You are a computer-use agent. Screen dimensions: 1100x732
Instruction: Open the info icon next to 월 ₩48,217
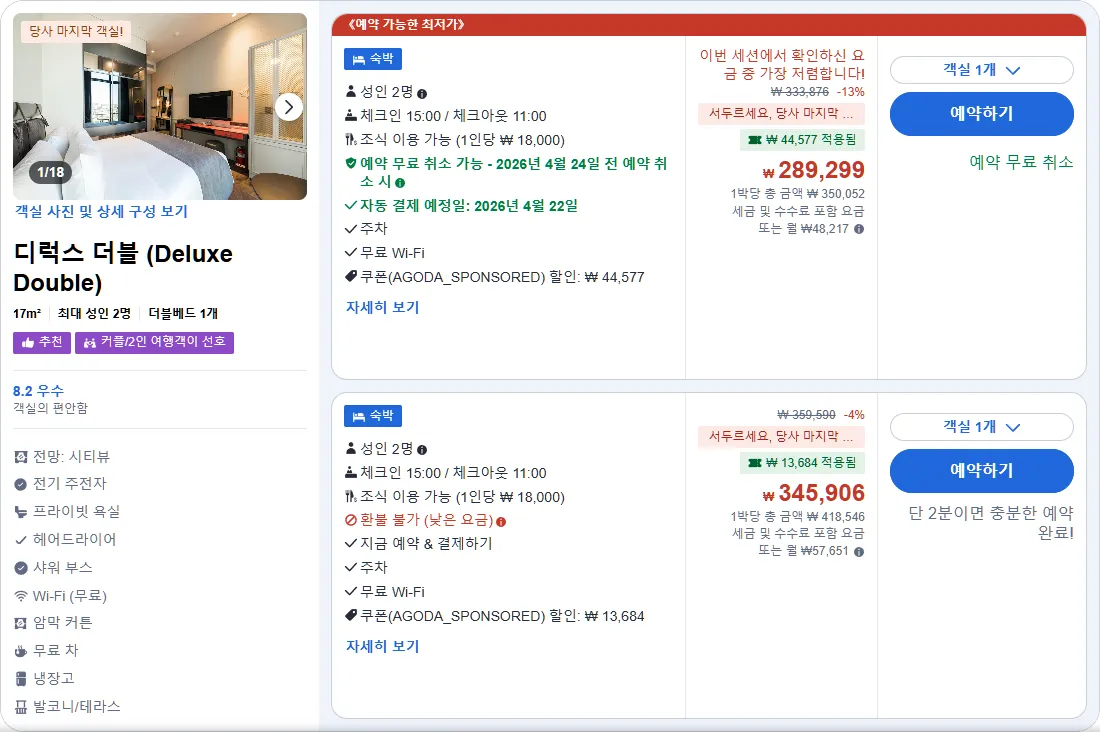859,229
